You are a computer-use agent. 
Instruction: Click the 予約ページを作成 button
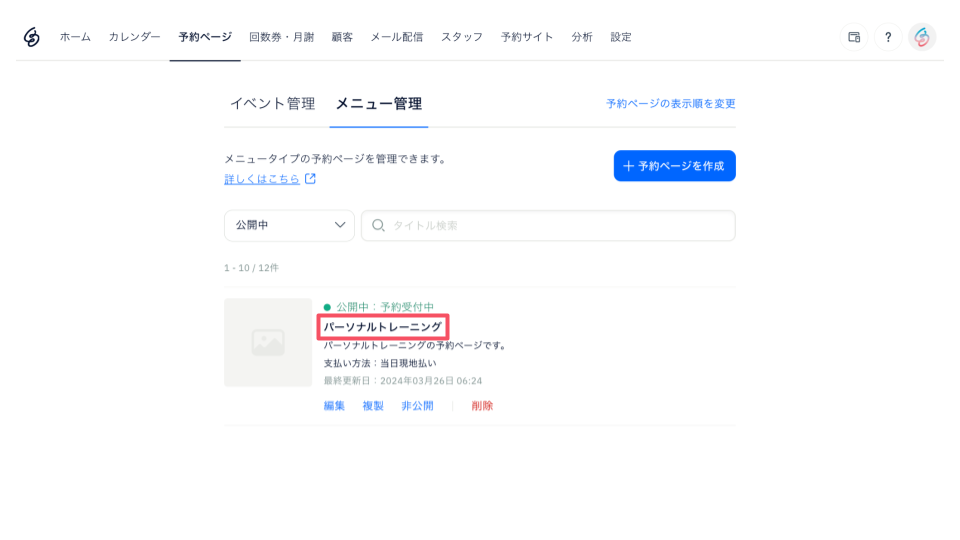675,166
